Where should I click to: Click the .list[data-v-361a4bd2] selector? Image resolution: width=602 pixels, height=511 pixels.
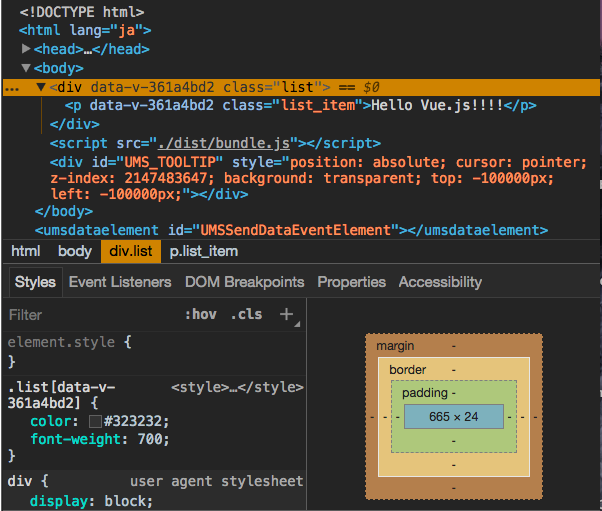click(x=61, y=395)
